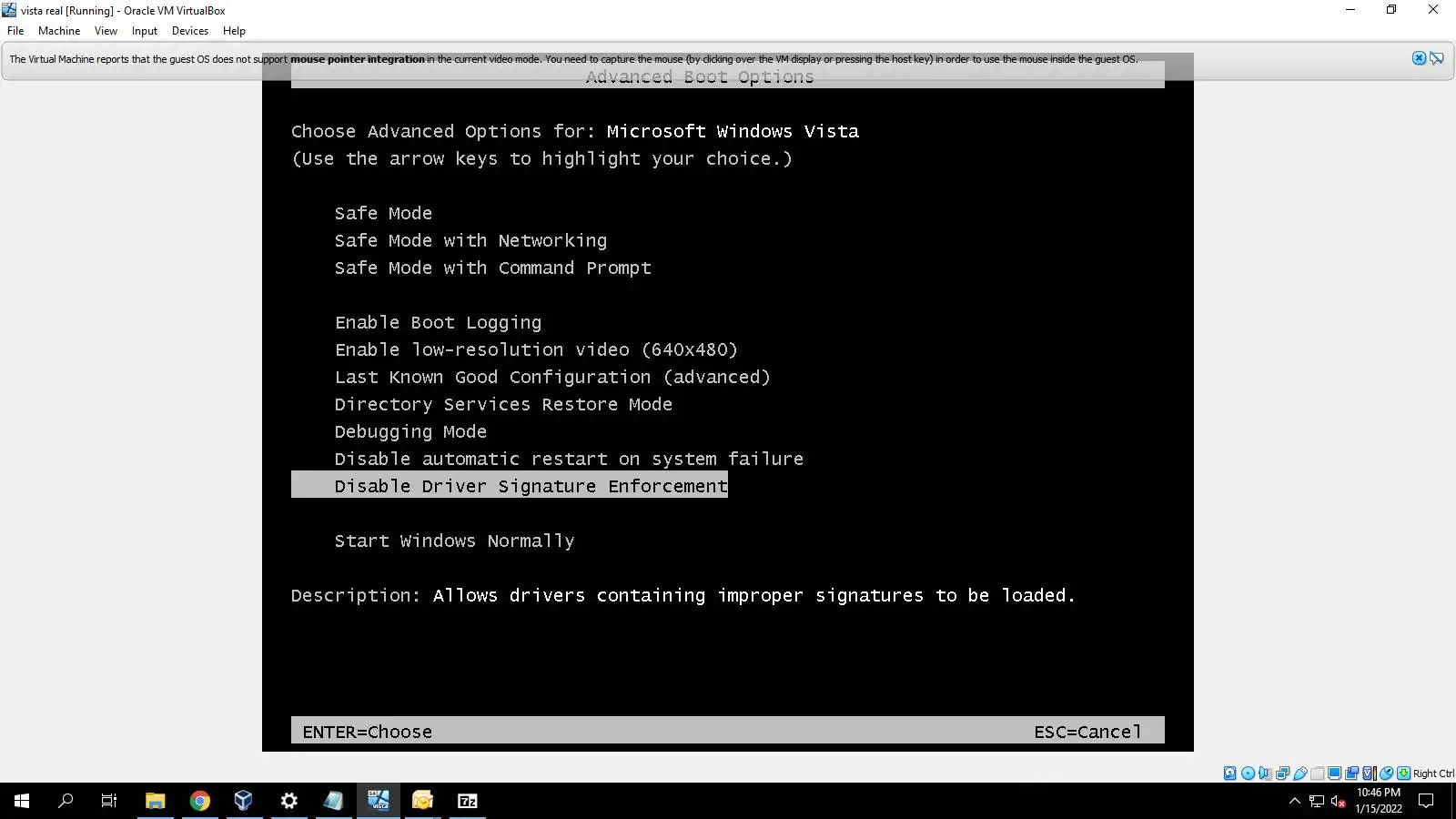Image resolution: width=1456 pixels, height=819 pixels.
Task: Open the mail folder taskbar app
Action: (x=423, y=801)
